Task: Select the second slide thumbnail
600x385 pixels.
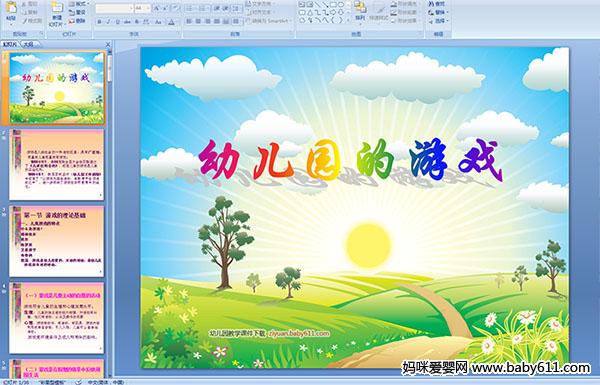Action: click(57, 165)
